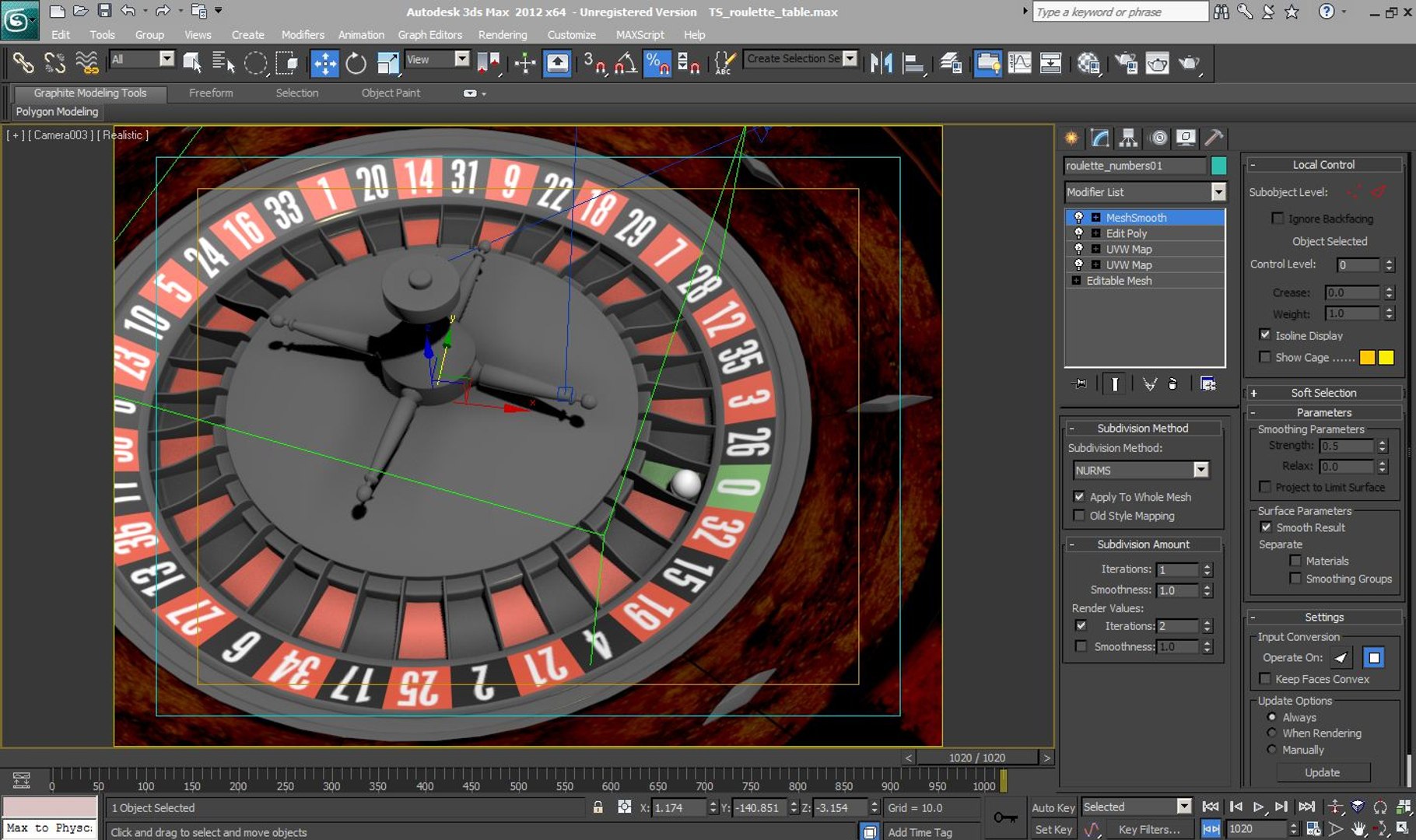The width and height of the screenshot is (1416, 840).
Task: Open the Create command panel tab
Action: click(x=1071, y=138)
